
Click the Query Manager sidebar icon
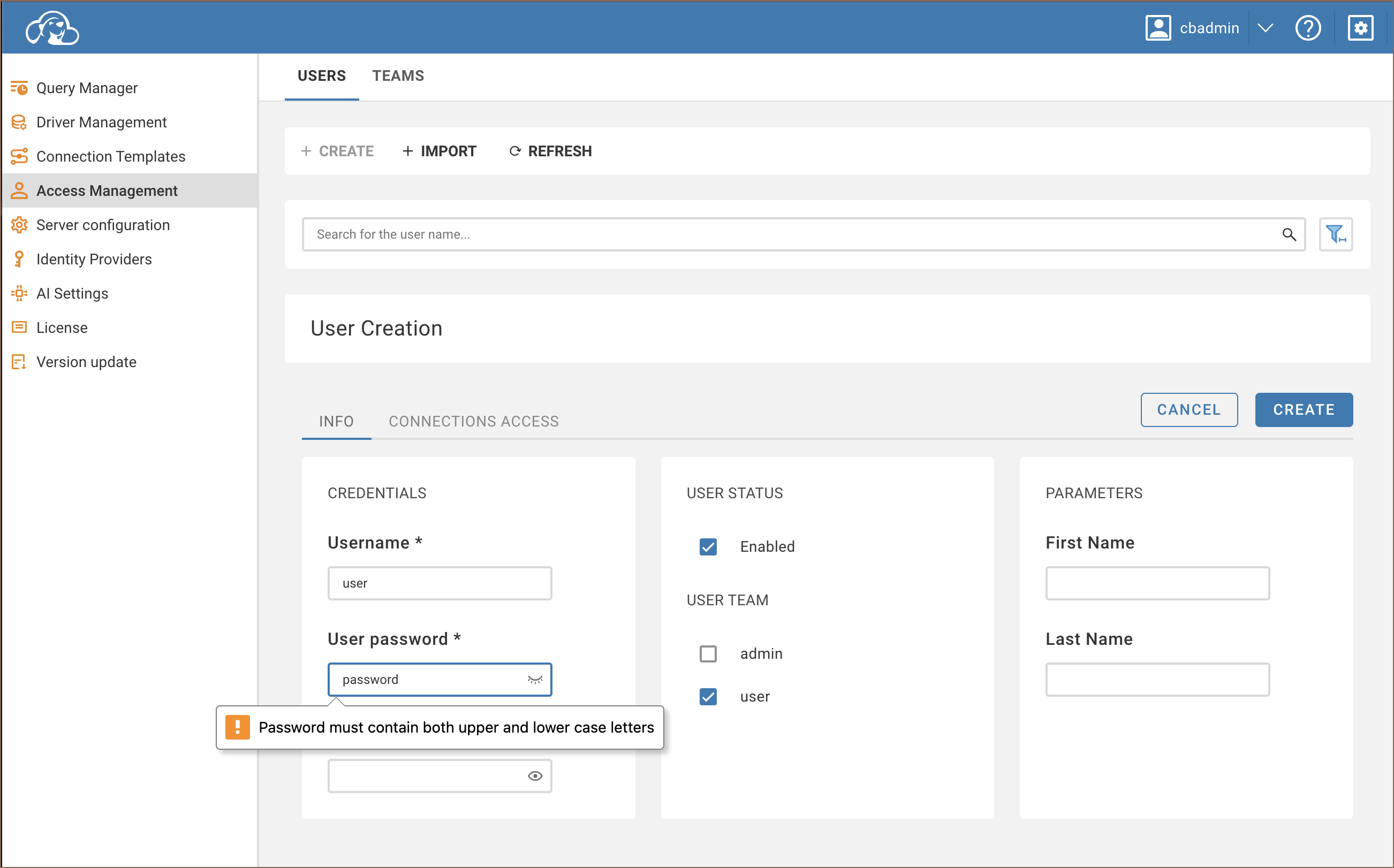tap(19, 88)
